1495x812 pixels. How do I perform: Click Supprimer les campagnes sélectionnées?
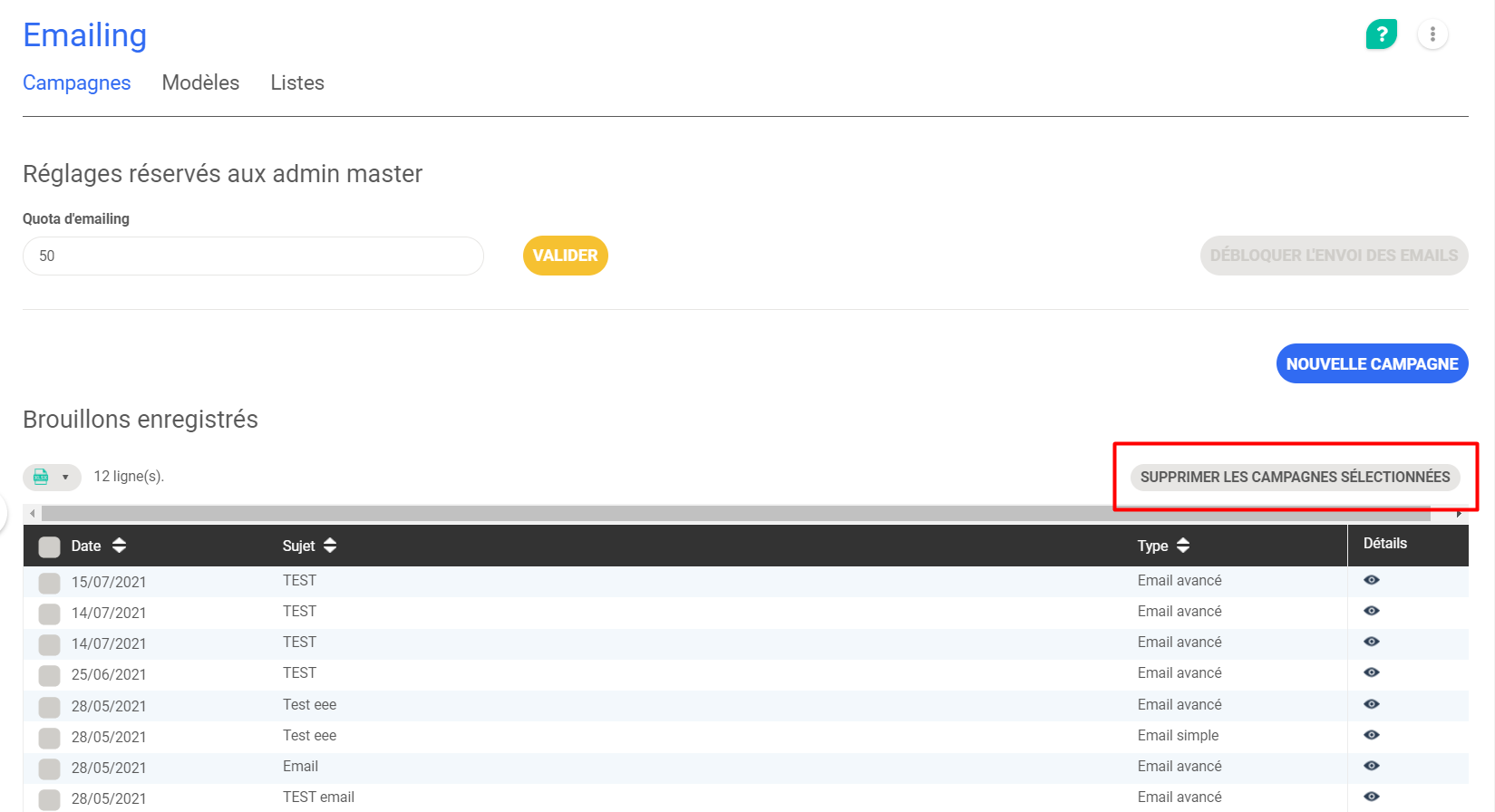tap(1295, 477)
